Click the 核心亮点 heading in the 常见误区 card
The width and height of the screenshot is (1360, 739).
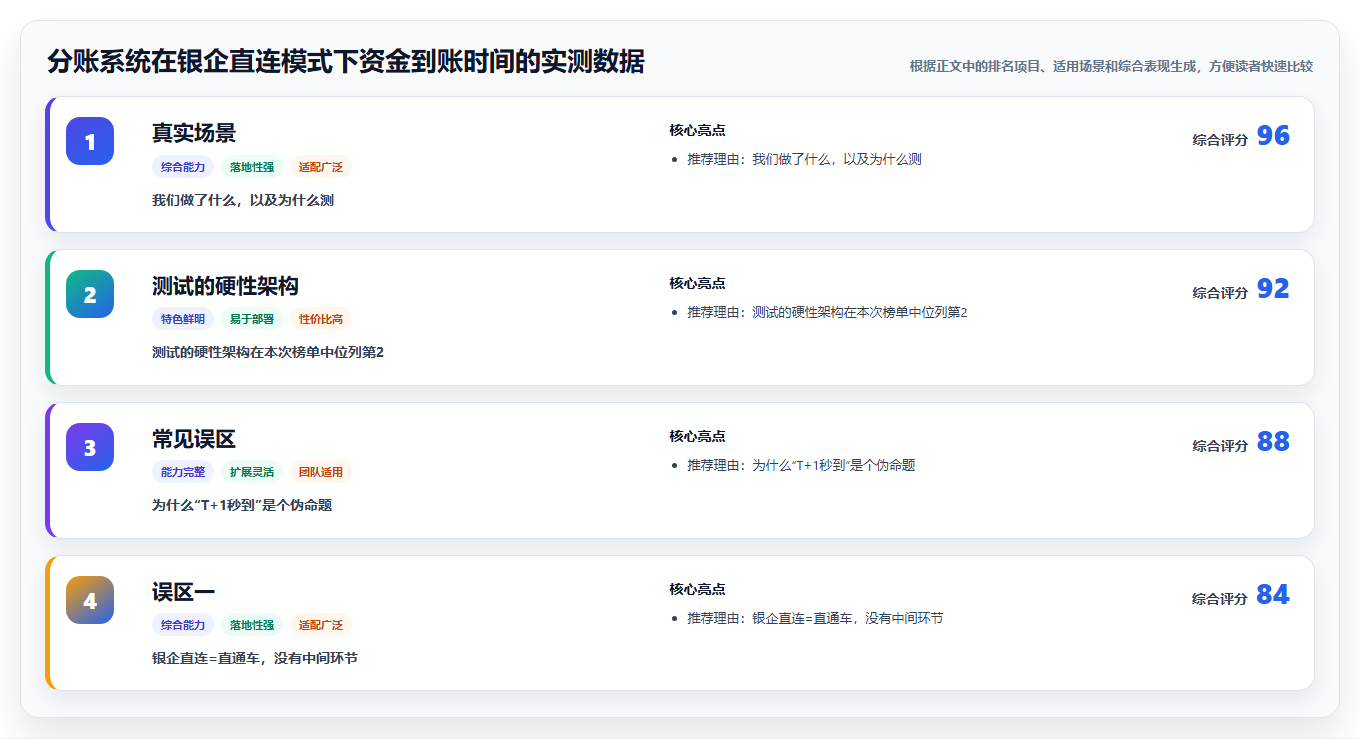[x=697, y=436]
